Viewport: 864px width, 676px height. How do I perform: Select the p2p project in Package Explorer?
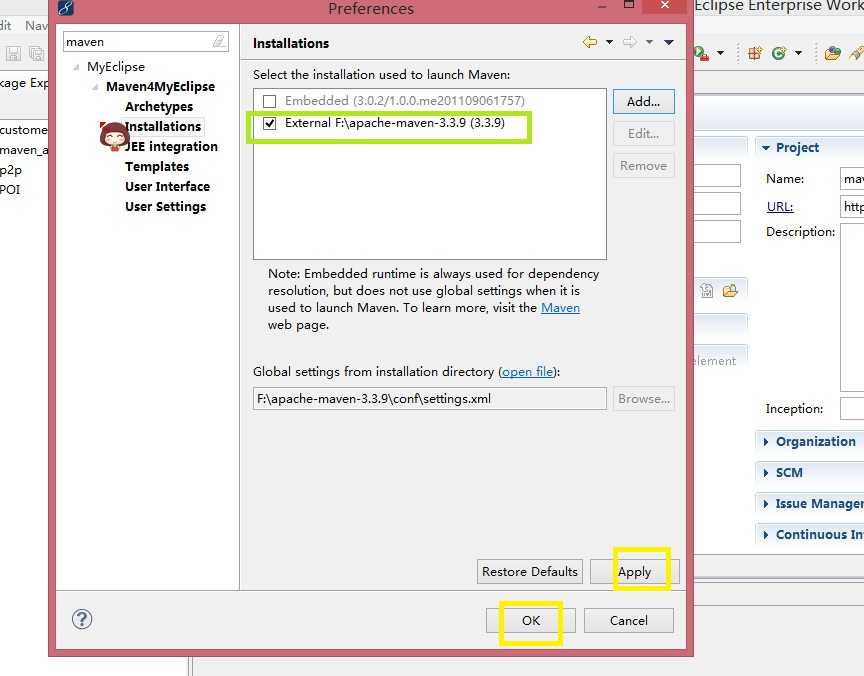click(x=11, y=170)
